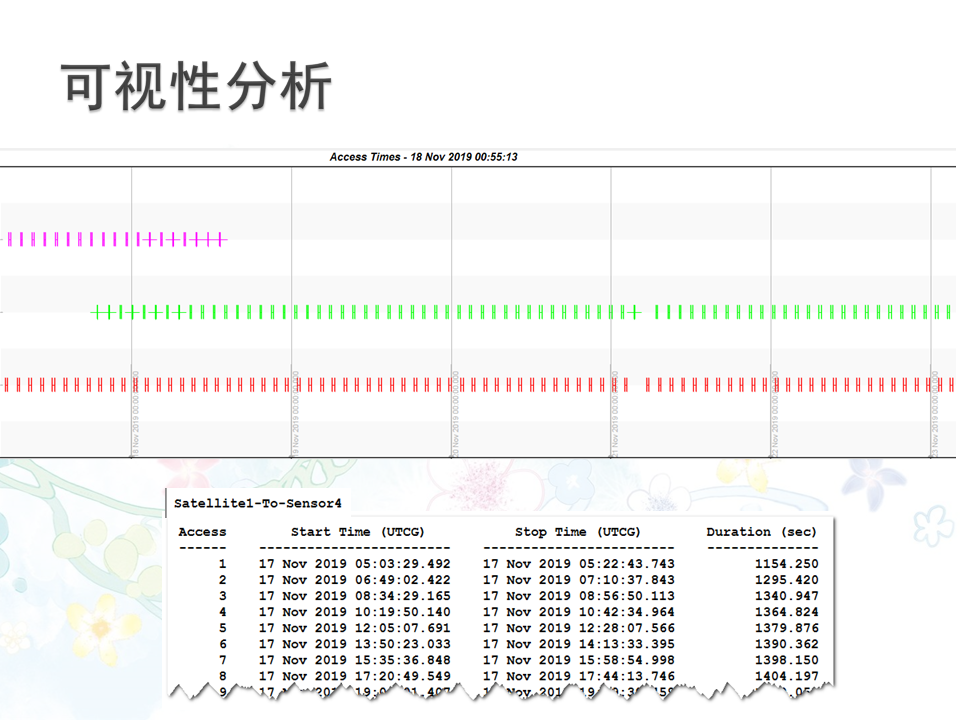Select start time 17 Nov 2019 10:19:50.140
The image size is (960, 720).
coord(354,612)
